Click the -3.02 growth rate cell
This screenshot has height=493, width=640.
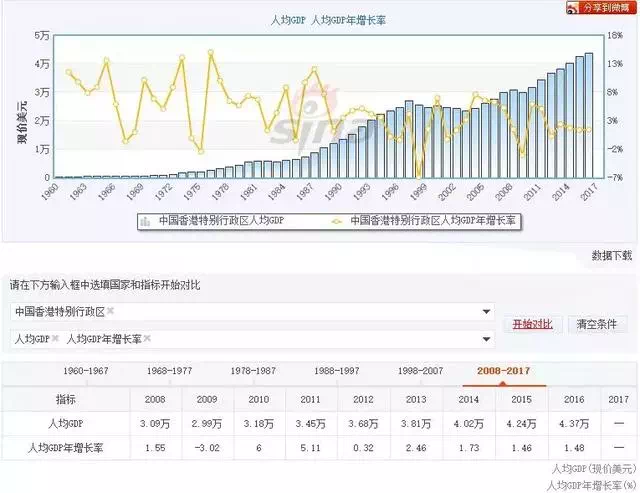(x=207, y=448)
